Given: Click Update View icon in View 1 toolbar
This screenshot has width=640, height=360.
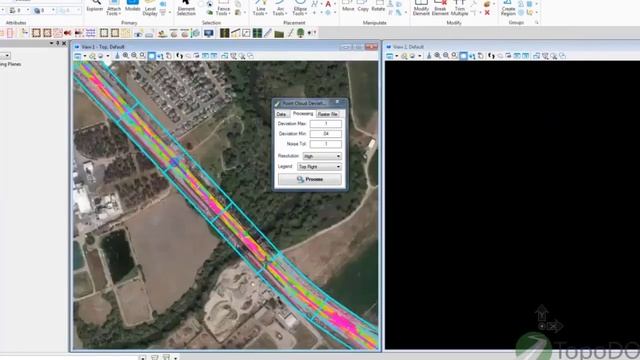Looking at the screenshot, I should pos(118,56).
